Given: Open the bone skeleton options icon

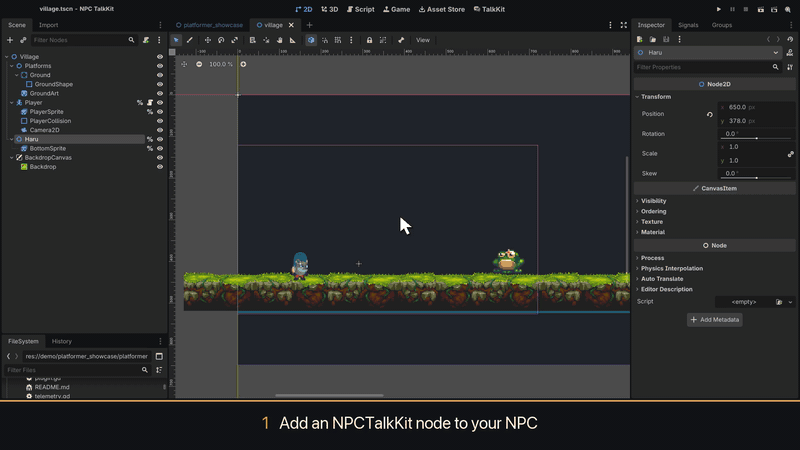Looking at the screenshot, I should click(401, 40).
